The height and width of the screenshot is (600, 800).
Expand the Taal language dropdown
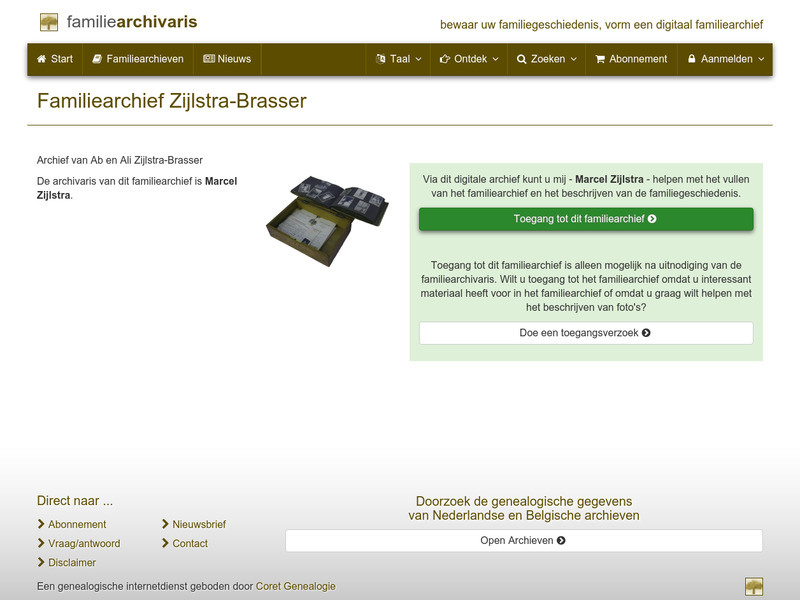pos(397,59)
